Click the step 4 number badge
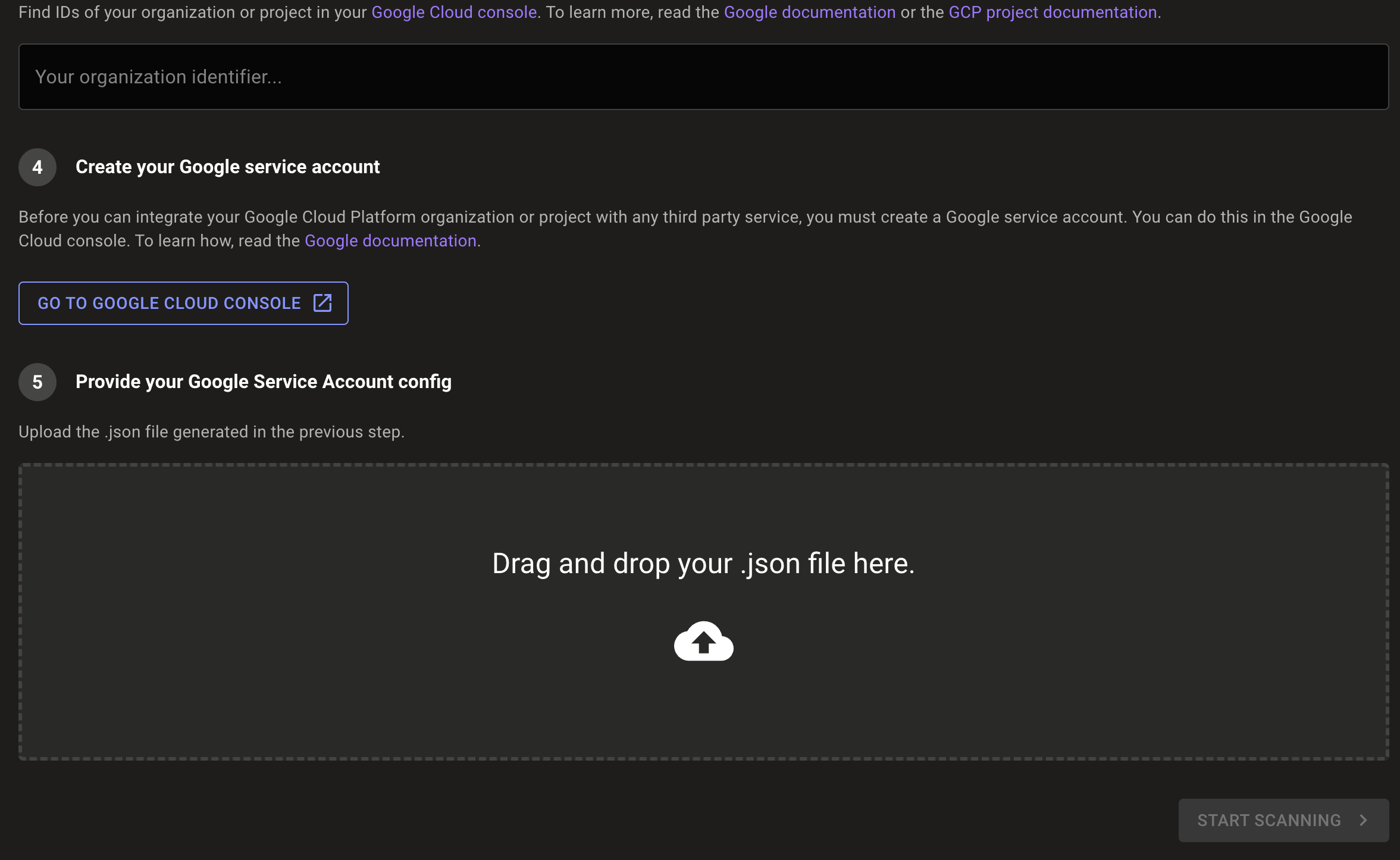The width and height of the screenshot is (1400, 860). pyautogui.click(x=37, y=167)
